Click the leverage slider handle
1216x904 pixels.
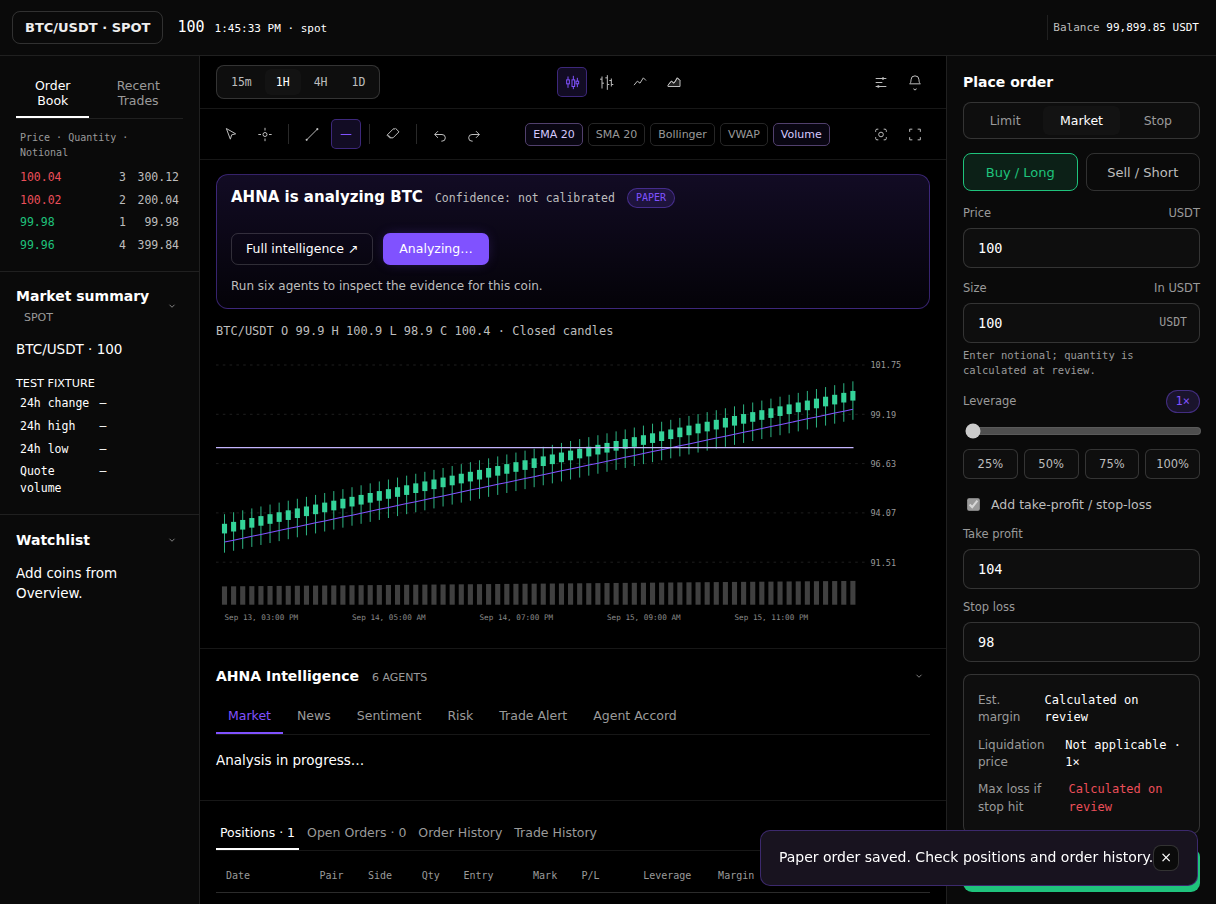click(x=973, y=431)
